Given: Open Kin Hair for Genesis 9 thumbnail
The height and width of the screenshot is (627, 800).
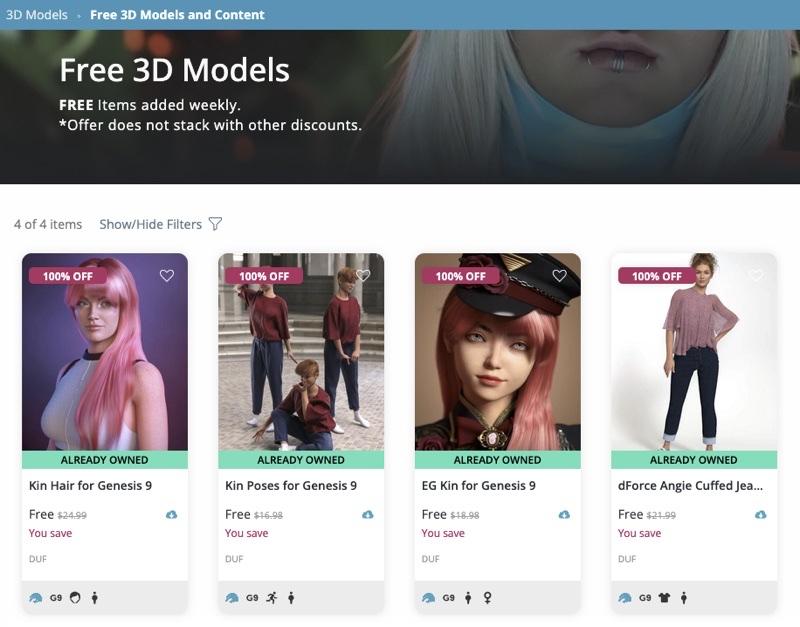Looking at the screenshot, I should click(105, 352).
